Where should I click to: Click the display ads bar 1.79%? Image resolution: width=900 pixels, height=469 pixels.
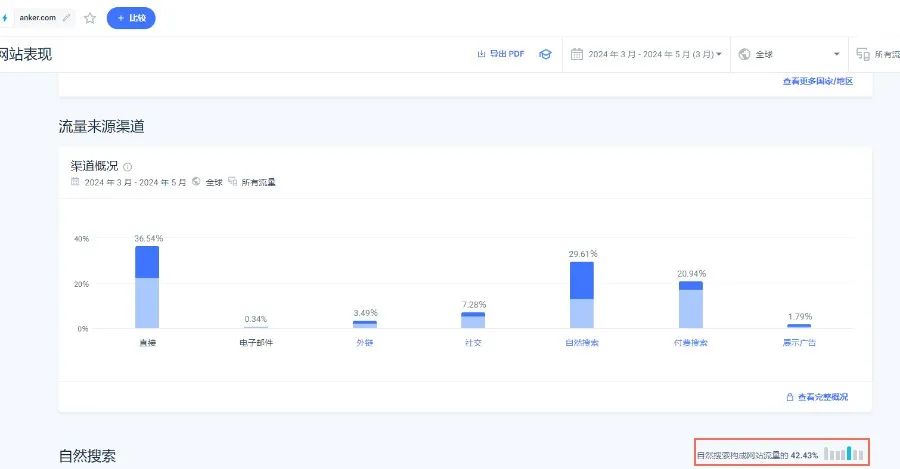(x=799, y=326)
